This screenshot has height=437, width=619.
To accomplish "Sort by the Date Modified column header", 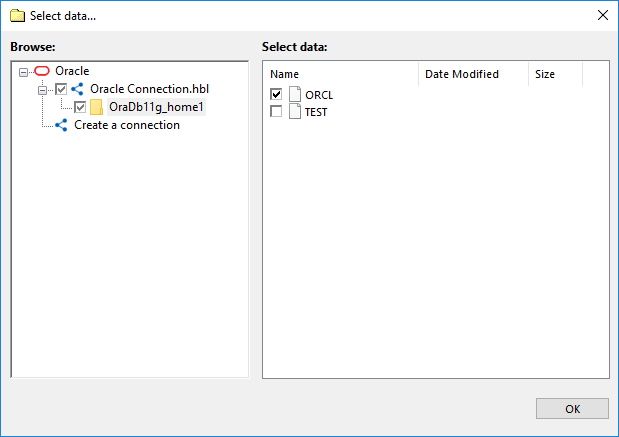I will (473, 74).
